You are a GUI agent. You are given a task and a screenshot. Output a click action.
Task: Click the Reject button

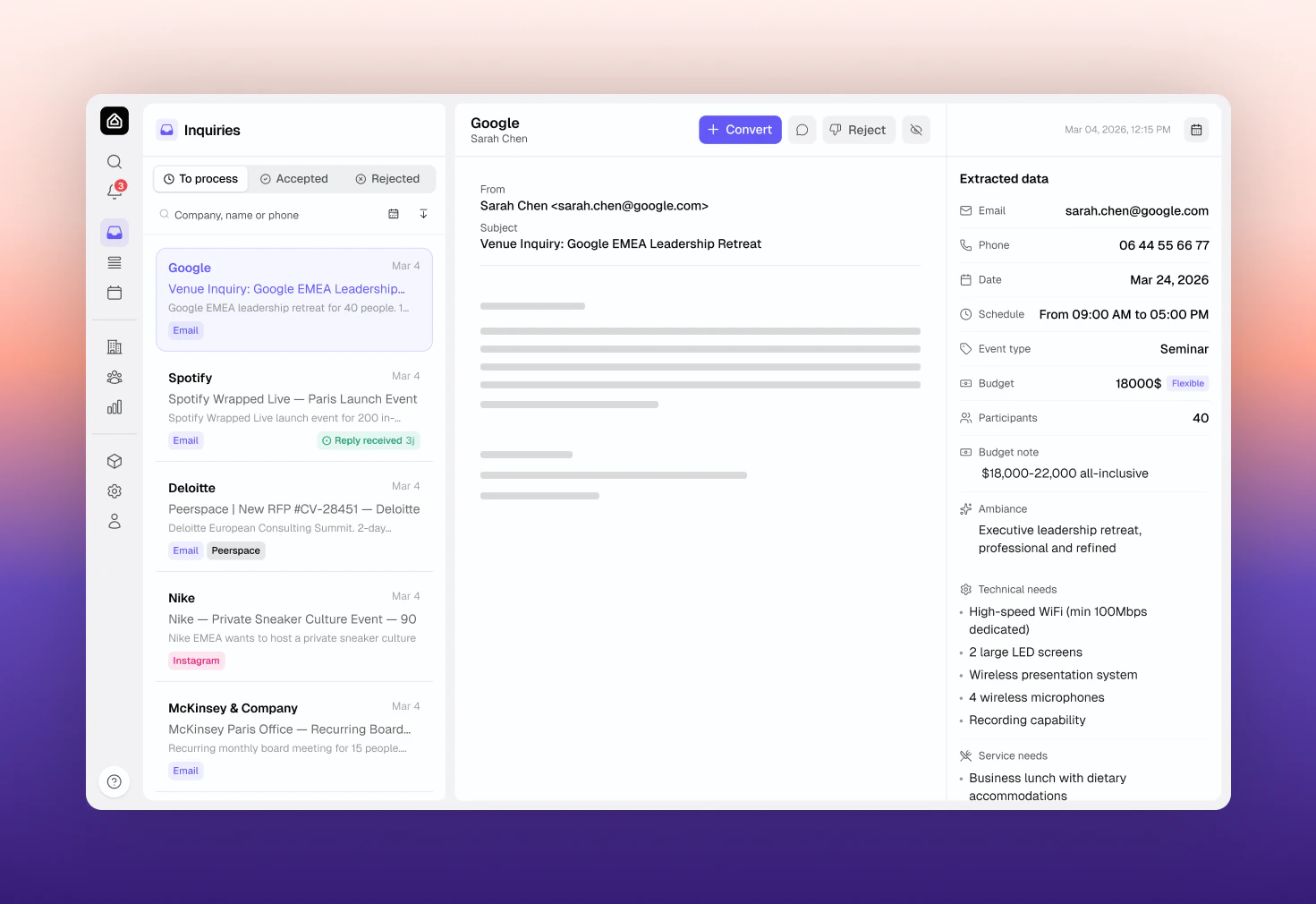(859, 130)
